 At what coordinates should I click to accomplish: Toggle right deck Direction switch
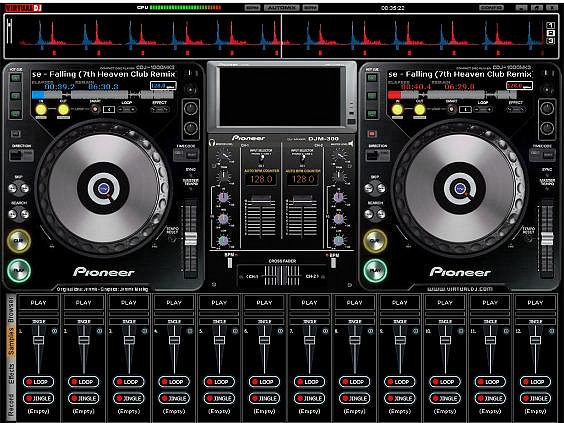[x=378, y=155]
